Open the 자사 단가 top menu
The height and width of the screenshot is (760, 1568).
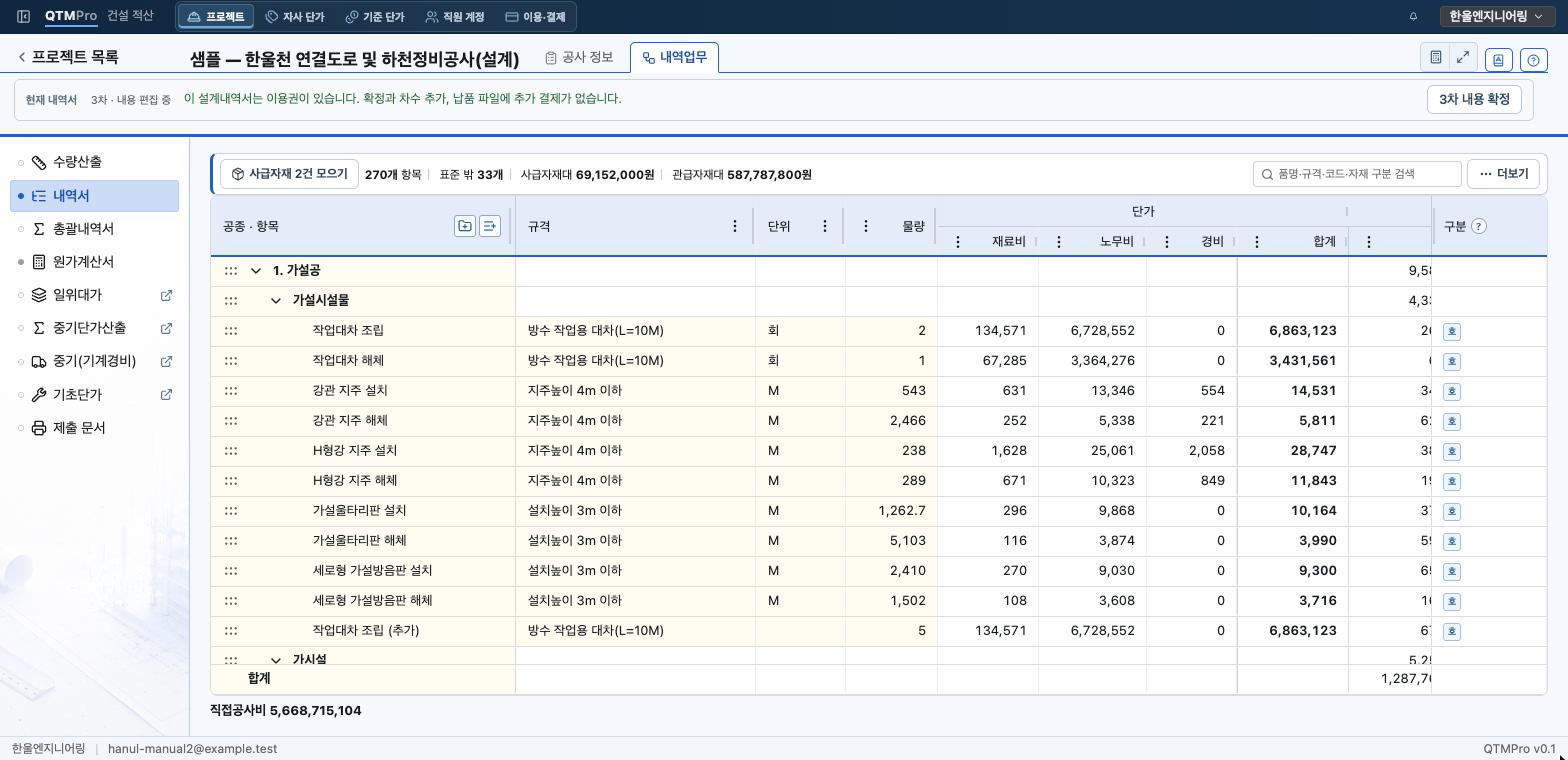click(x=295, y=17)
